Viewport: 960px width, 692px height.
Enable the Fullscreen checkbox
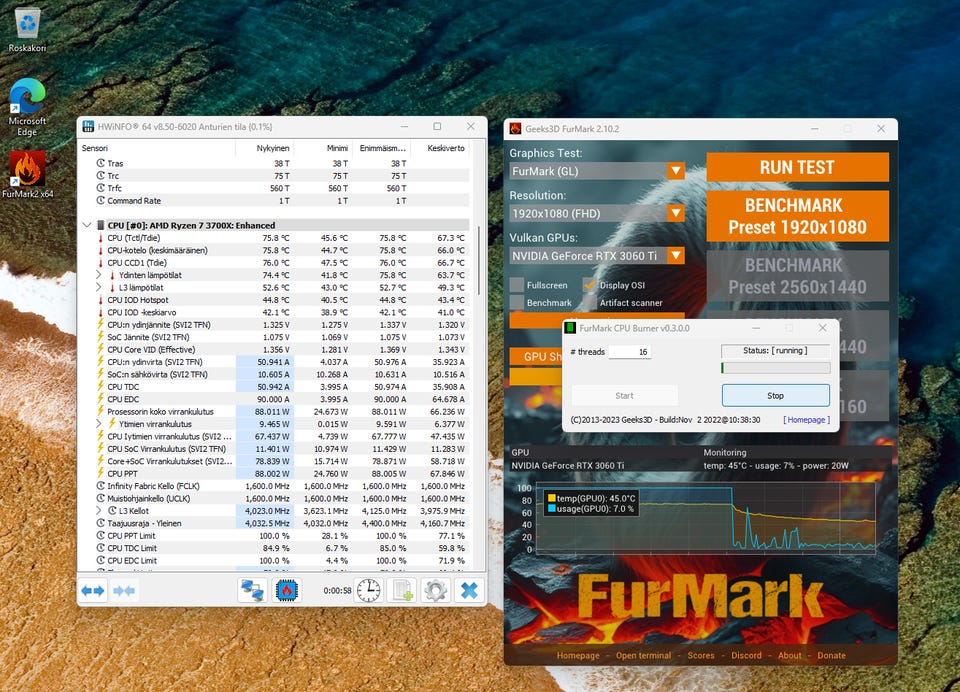pos(517,285)
